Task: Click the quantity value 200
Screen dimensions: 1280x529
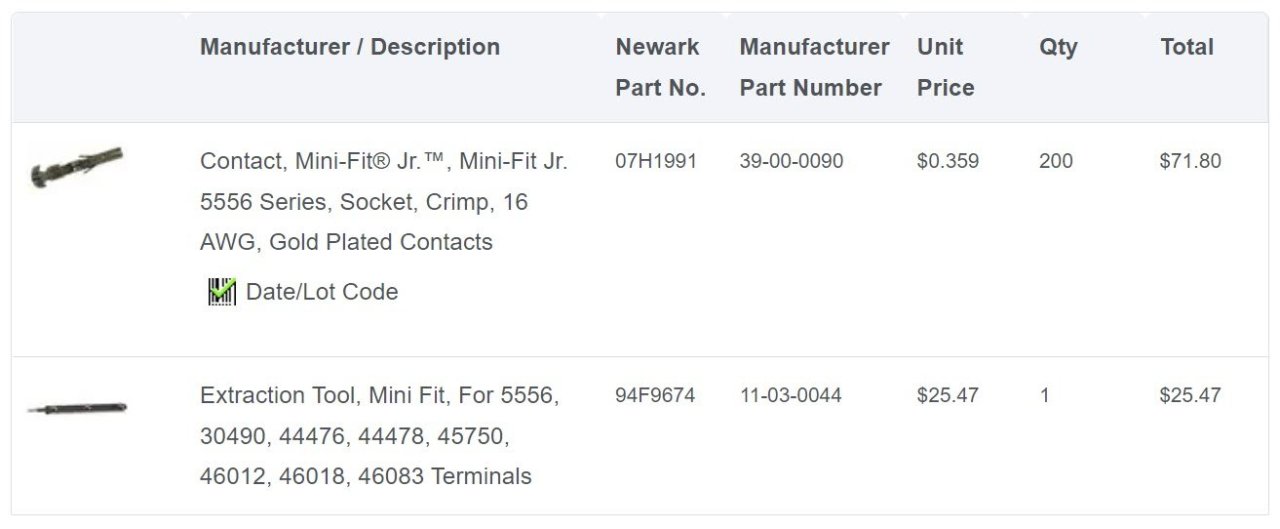Action: coord(1056,161)
